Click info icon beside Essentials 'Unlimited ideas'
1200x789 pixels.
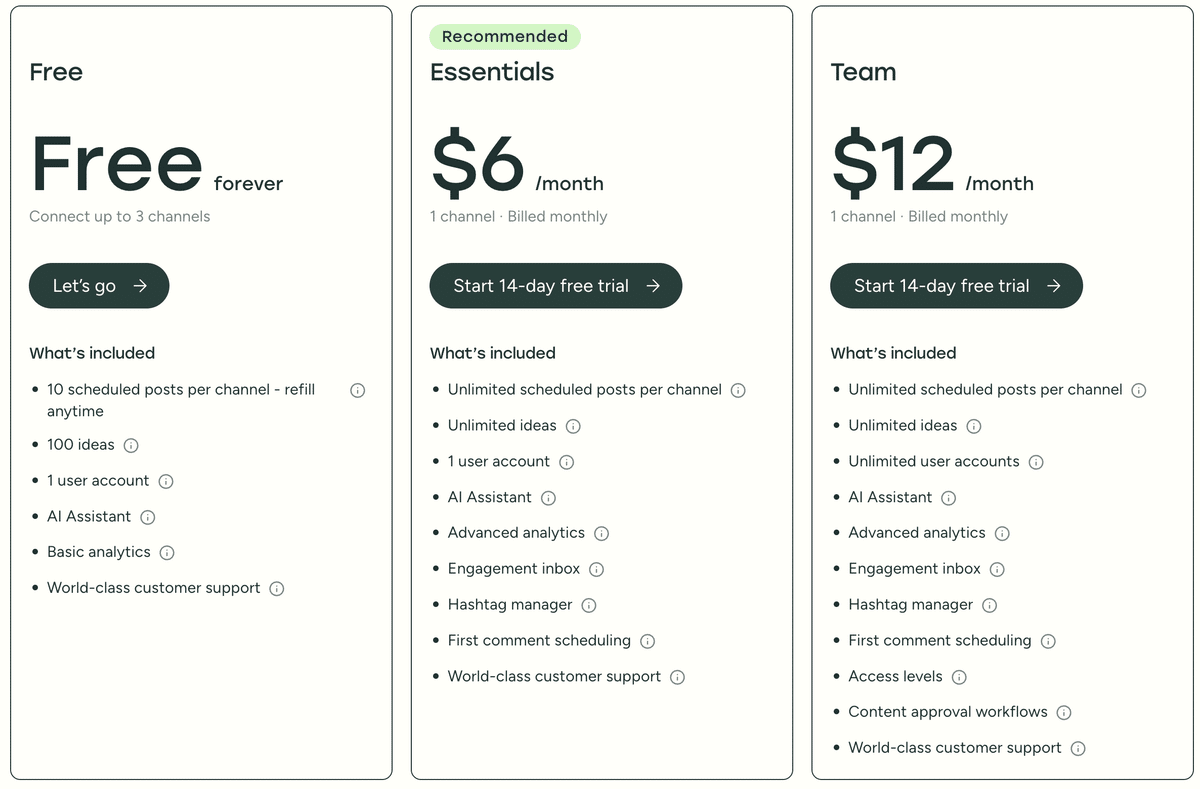click(x=573, y=426)
